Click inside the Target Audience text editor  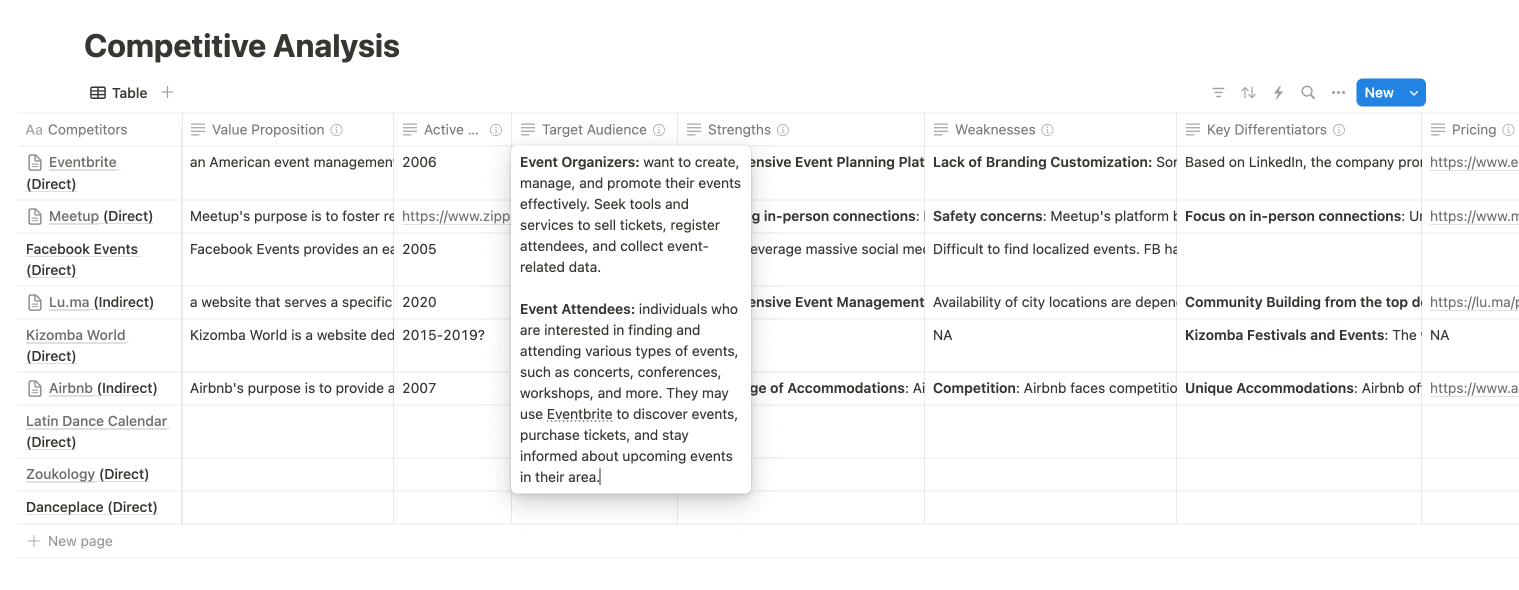[x=631, y=319]
